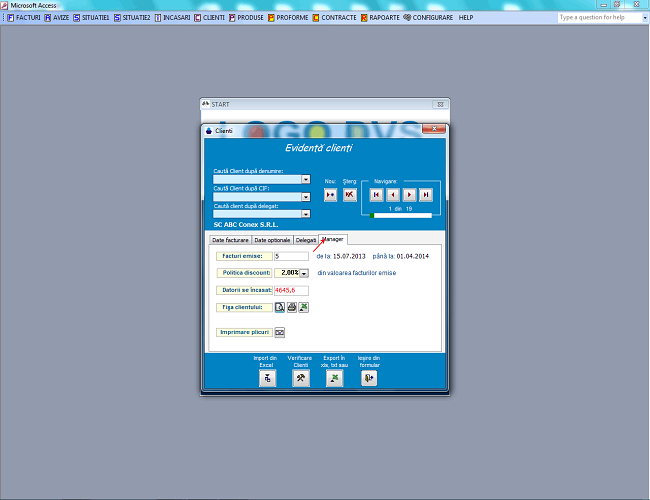Viewport: 650px width, 500px height.
Task: Expand the help question box dropdown
Action: pos(645,17)
